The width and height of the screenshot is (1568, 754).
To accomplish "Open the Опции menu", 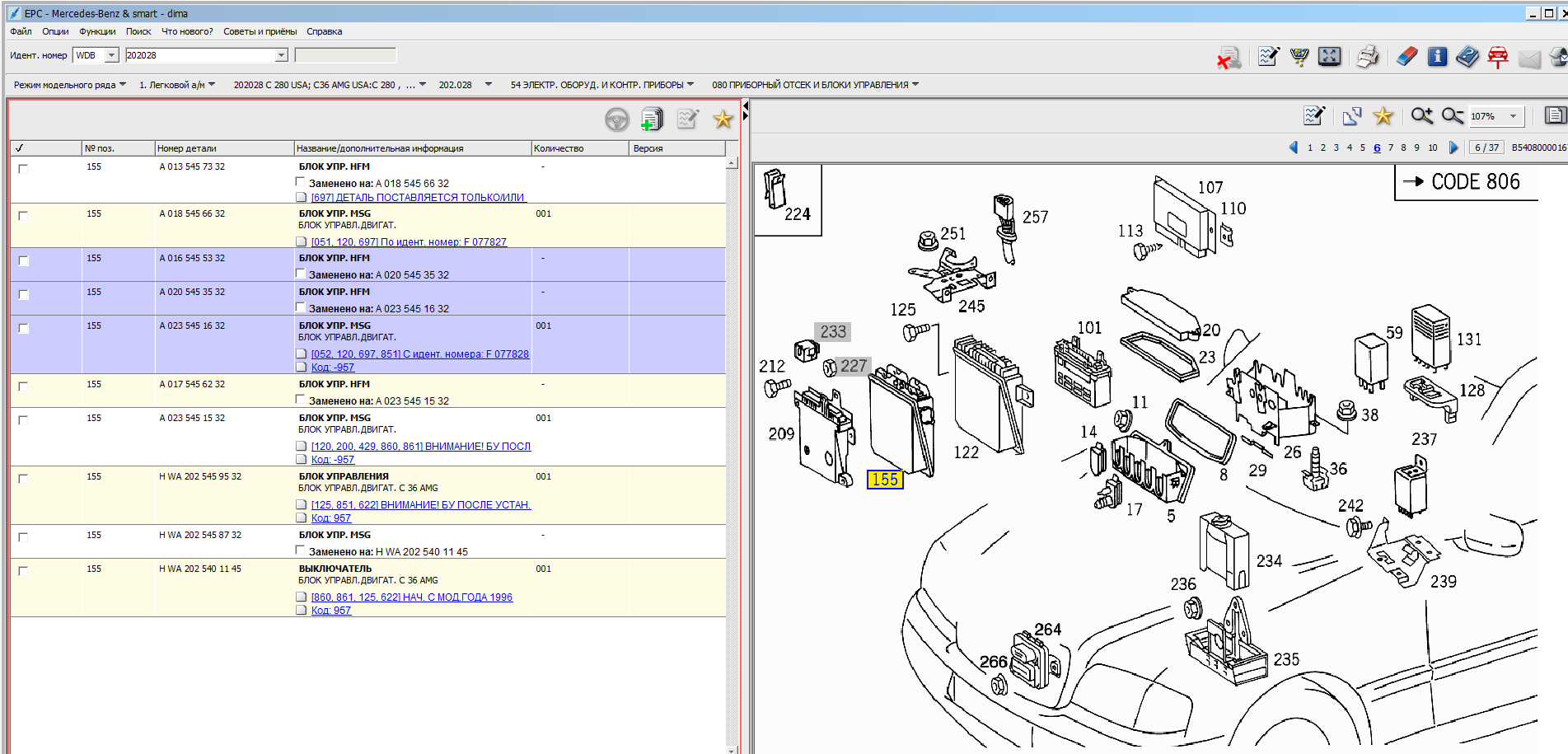I will pyautogui.click(x=55, y=31).
